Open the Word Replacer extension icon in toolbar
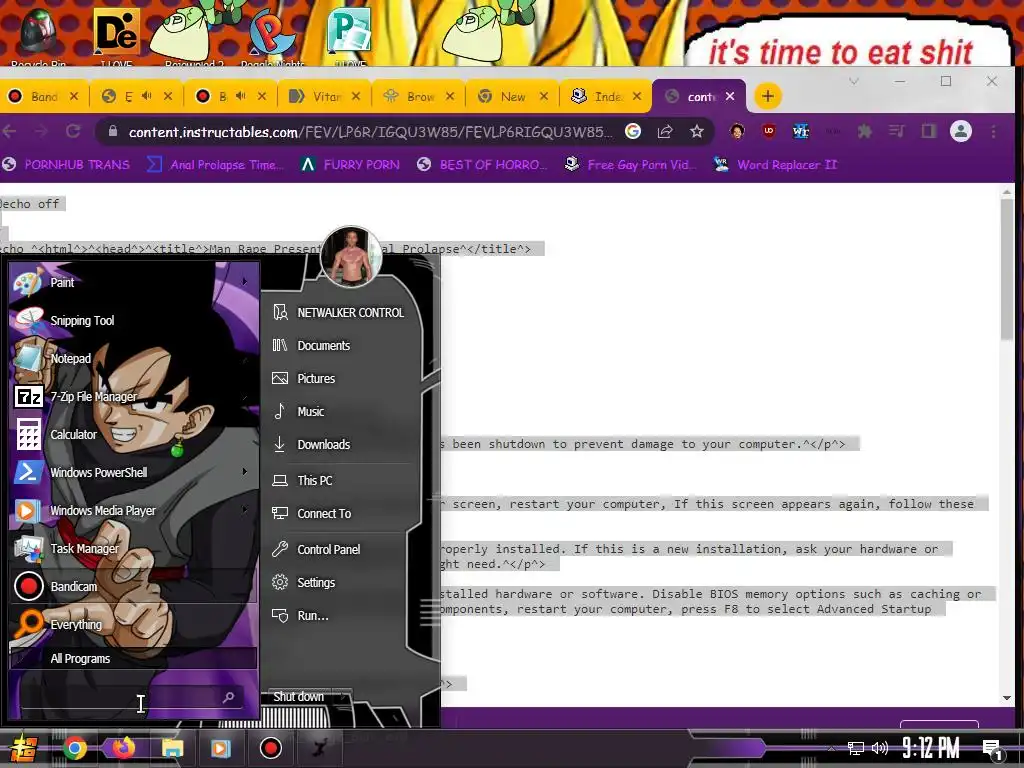Viewport: 1024px width, 768px height. pyautogui.click(x=801, y=131)
